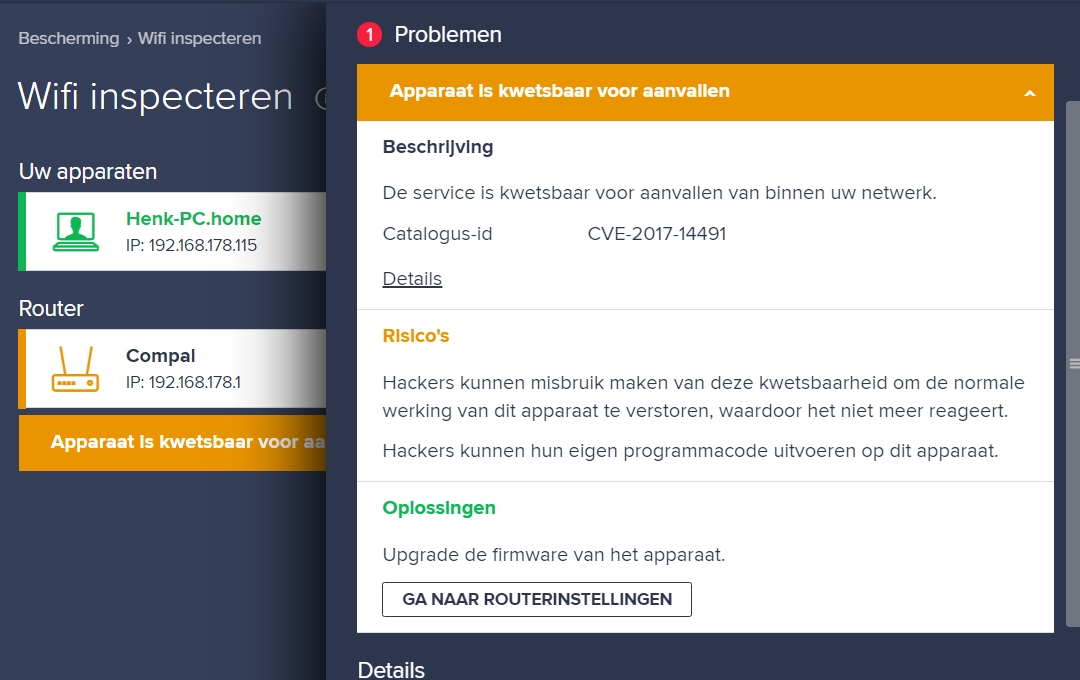Click the Details heading at panel bottom
This screenshot has width=1080, height=680.
tap(391, 670)
